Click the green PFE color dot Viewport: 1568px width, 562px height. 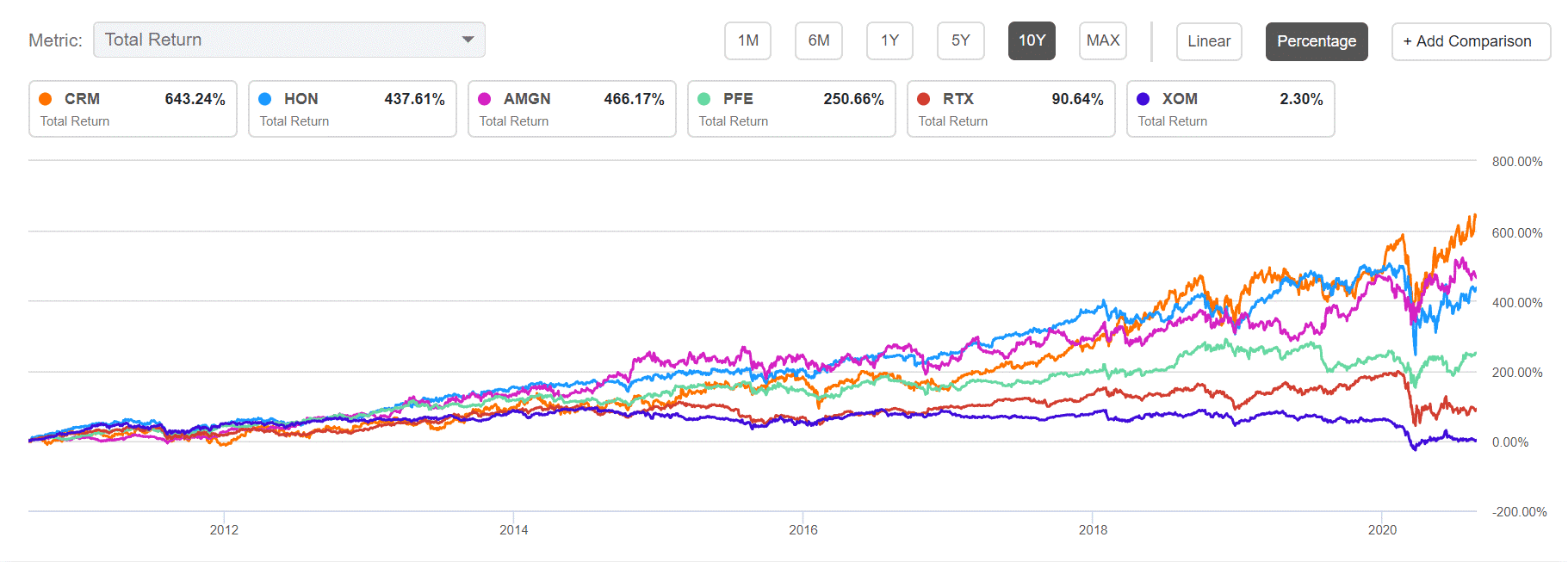[704, 99]
